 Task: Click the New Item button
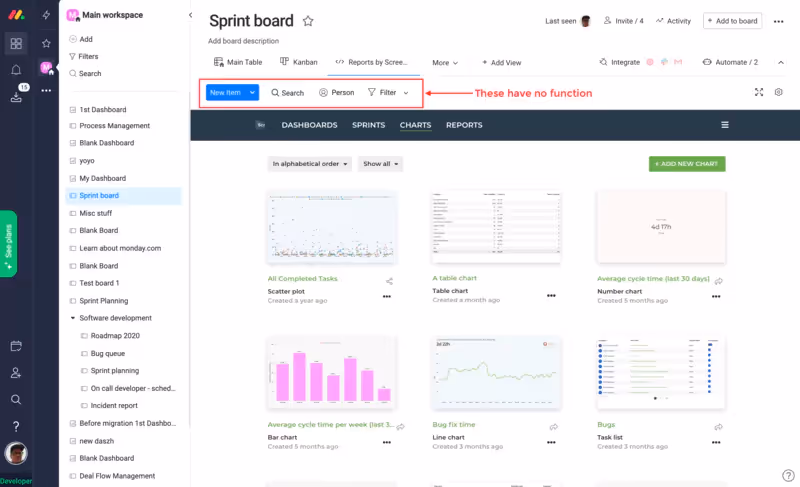[x=226, y=92]
